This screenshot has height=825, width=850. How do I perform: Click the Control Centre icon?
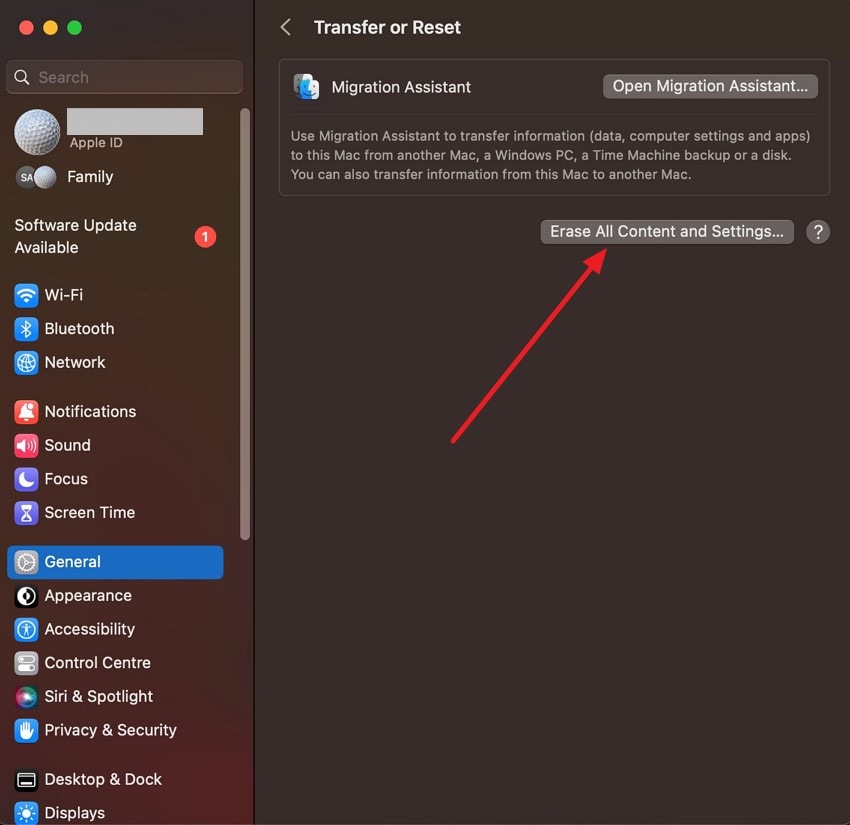[26, 663]
